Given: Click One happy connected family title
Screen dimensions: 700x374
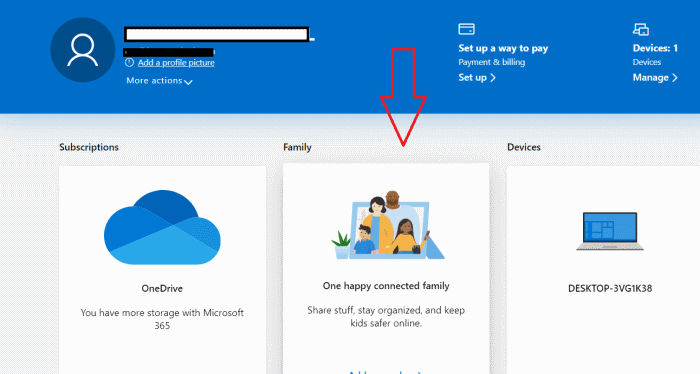Looking at the screenshot, I should click(x=386, y=286).
